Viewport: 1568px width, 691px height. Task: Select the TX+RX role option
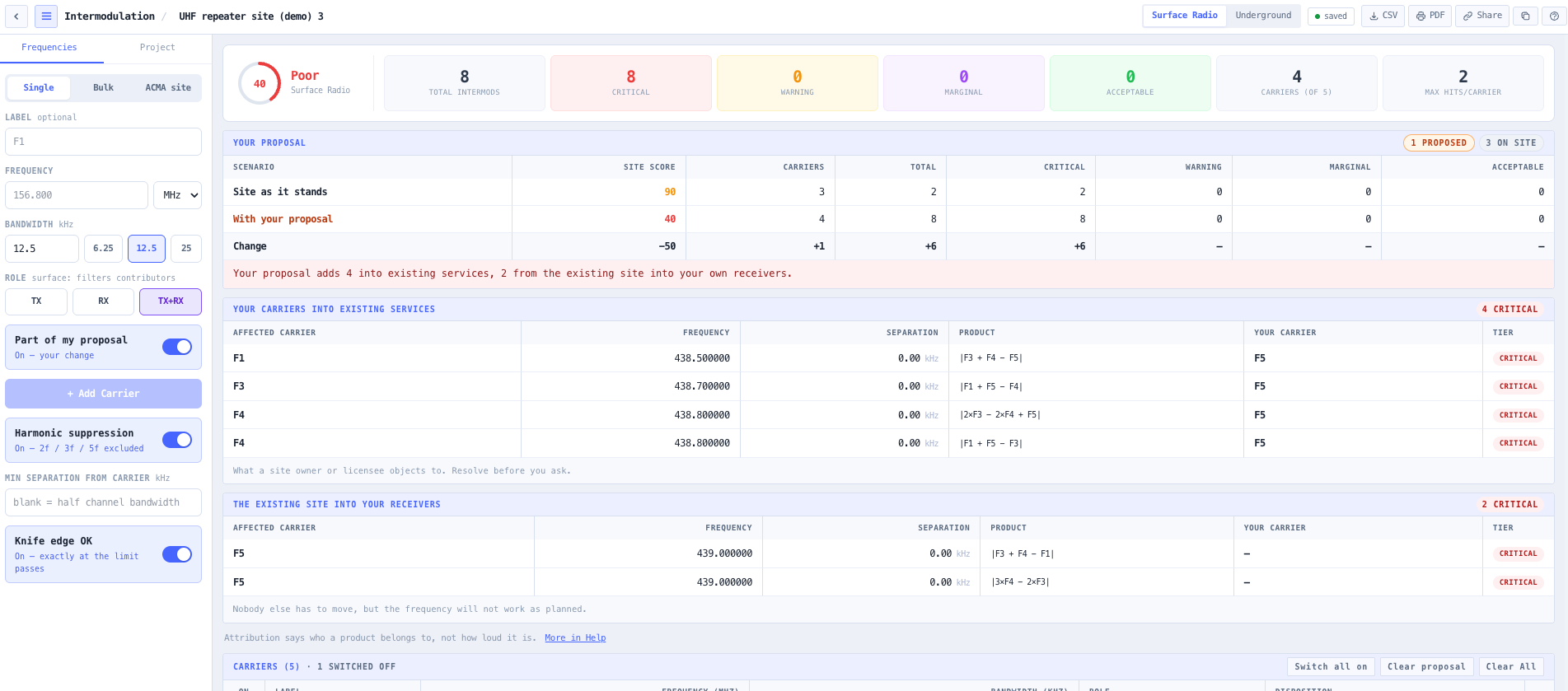pyautogui.click(x=171, y=301)
